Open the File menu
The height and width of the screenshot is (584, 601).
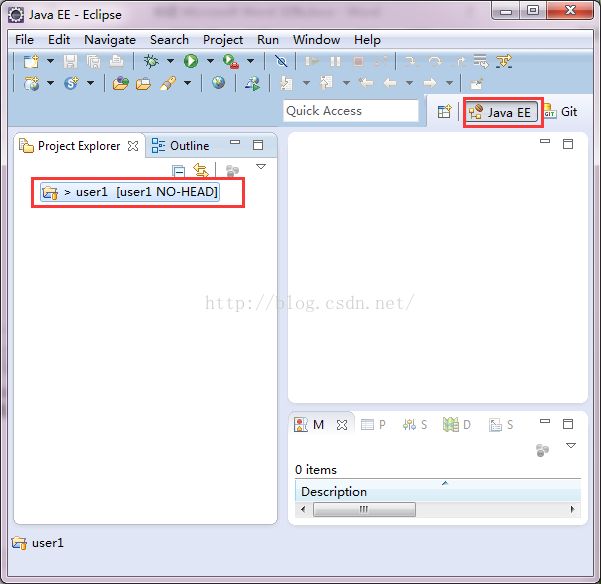[x=24, y=39]
